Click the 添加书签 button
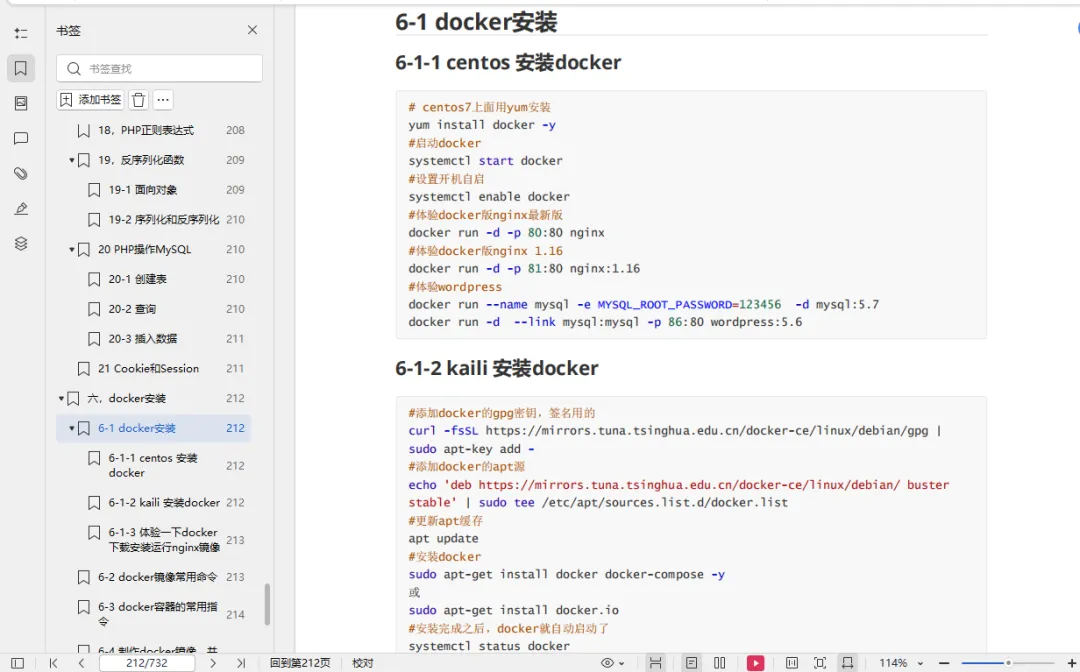1080x672 pixels. point(90,100)
